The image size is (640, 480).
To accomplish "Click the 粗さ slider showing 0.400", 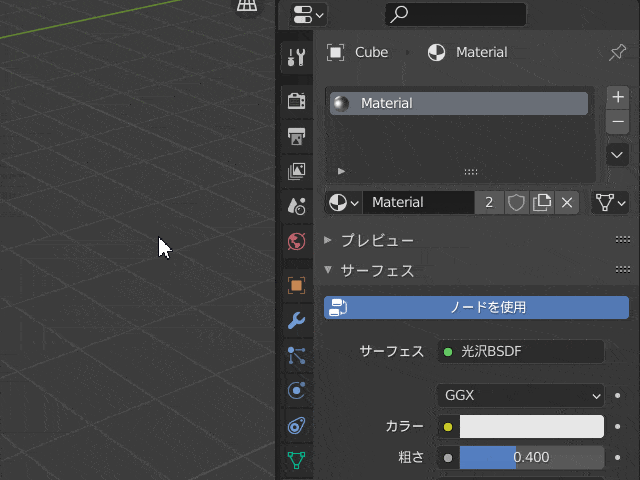I will [532, 458].
